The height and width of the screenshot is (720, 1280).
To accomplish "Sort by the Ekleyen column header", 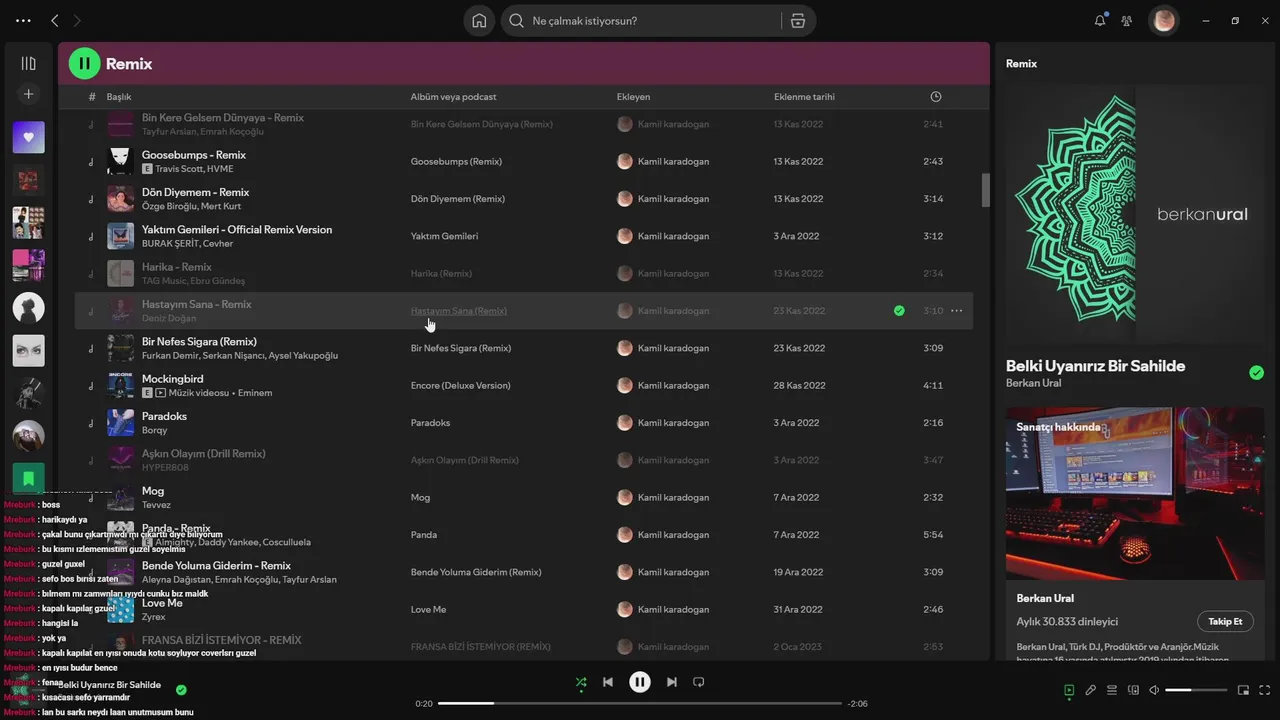I will pos(633,97).
